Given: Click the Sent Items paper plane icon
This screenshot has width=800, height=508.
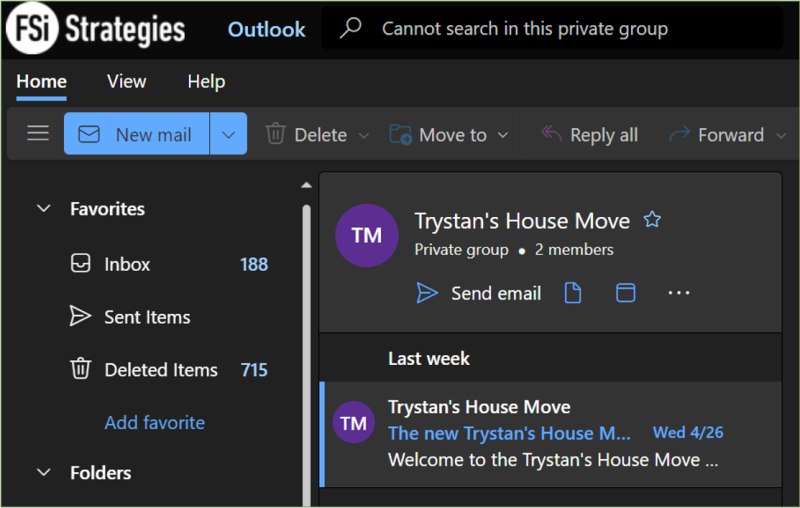Looking at the screenshot, I should 80,316.
